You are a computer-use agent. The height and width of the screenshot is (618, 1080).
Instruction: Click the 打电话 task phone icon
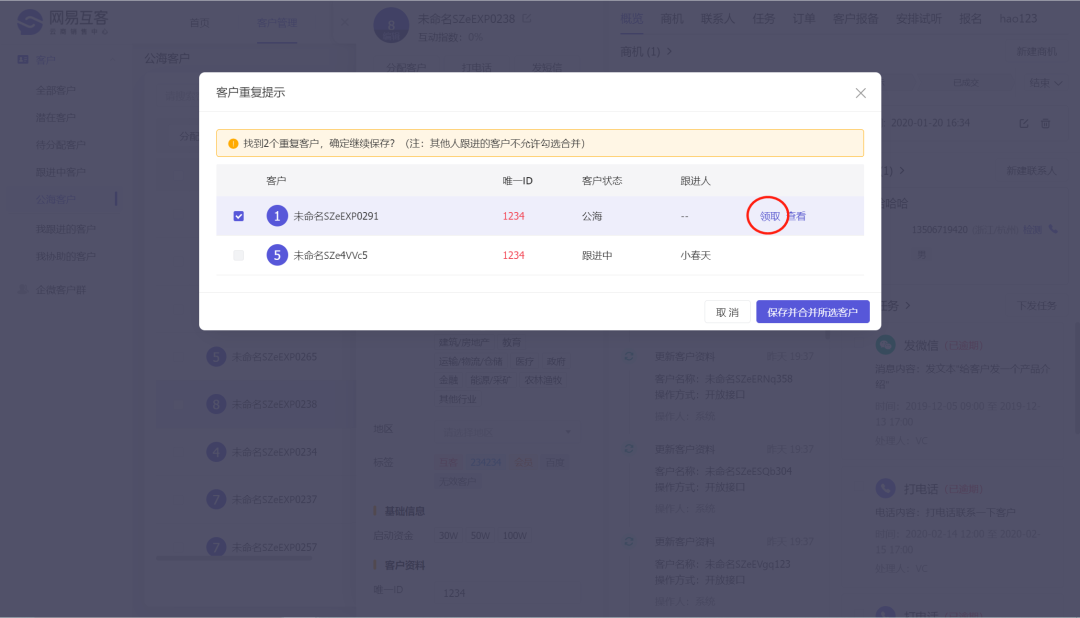(885, 488)
